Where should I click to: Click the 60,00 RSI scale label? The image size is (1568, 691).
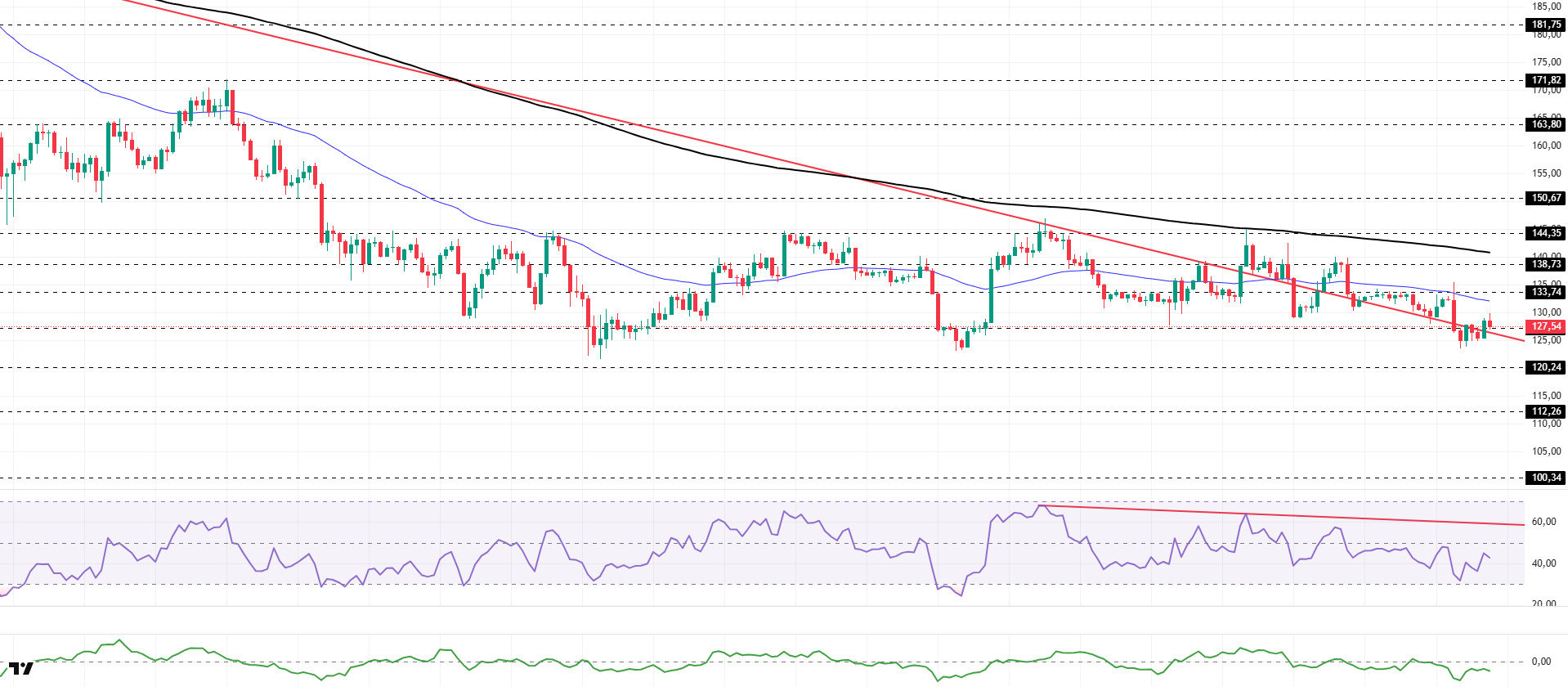(x=1543, y=522)
